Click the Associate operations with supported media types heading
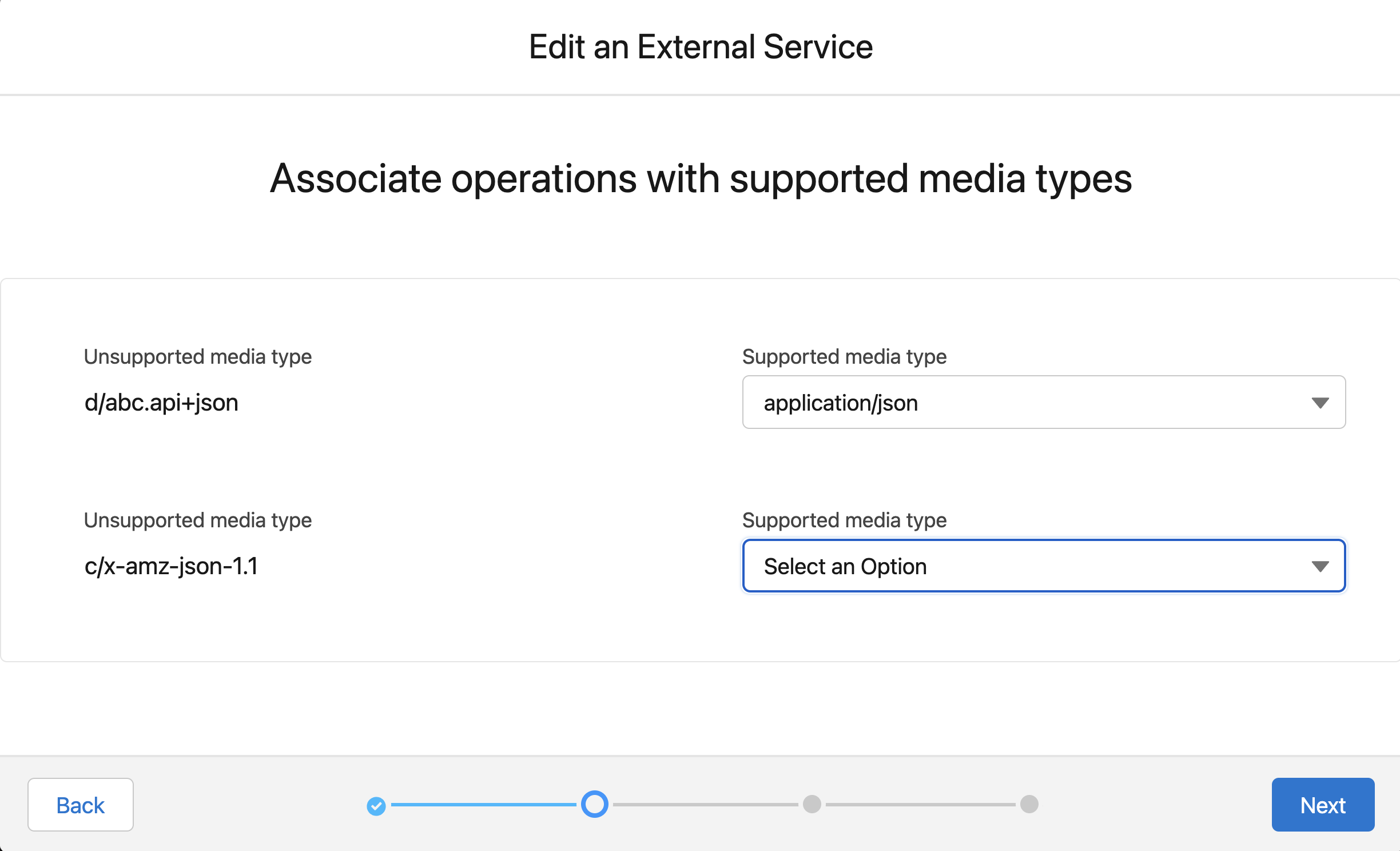1400x851 pixels. 701,179
